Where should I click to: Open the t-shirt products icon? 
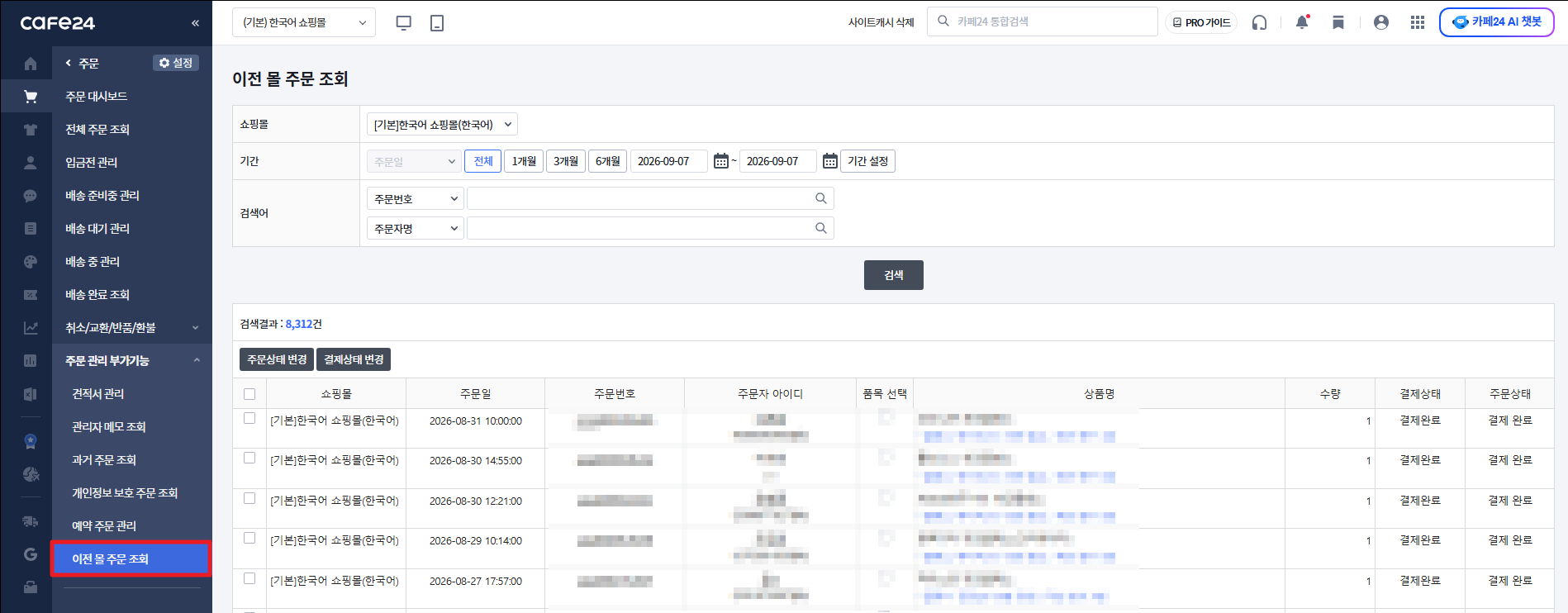pyautogui.click(x=31, y=130)
